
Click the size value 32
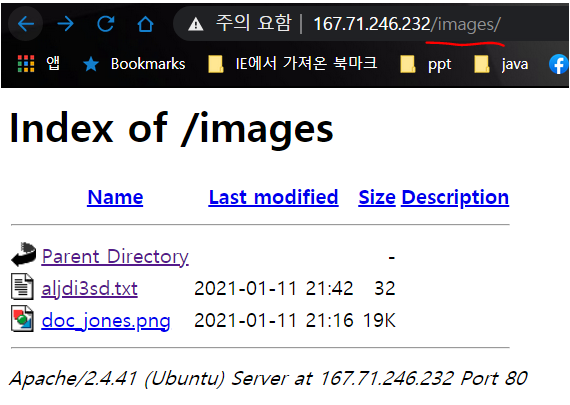(385, 289)
